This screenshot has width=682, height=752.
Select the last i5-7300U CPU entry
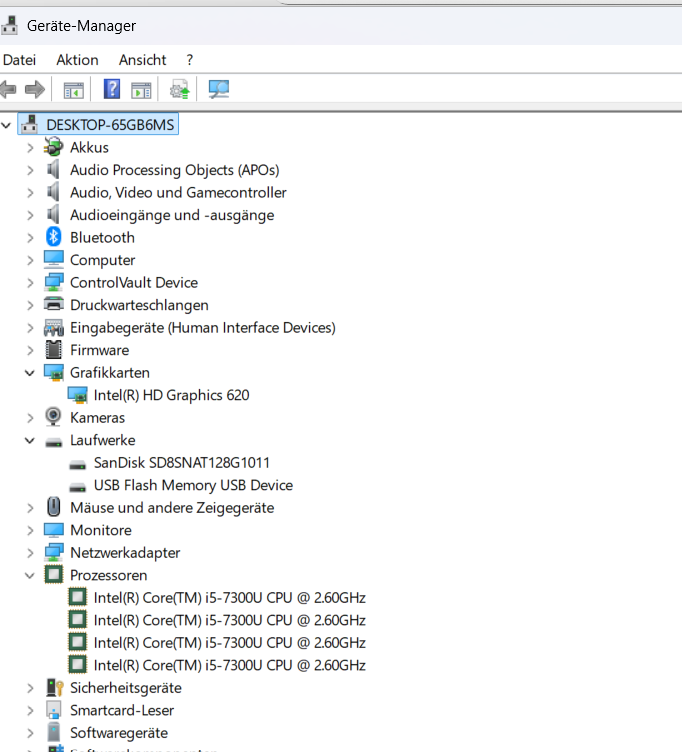(230, 665)
